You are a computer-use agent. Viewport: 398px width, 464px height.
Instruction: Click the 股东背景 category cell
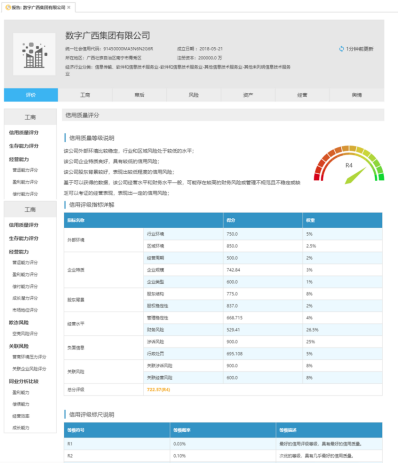click(104, 300)
